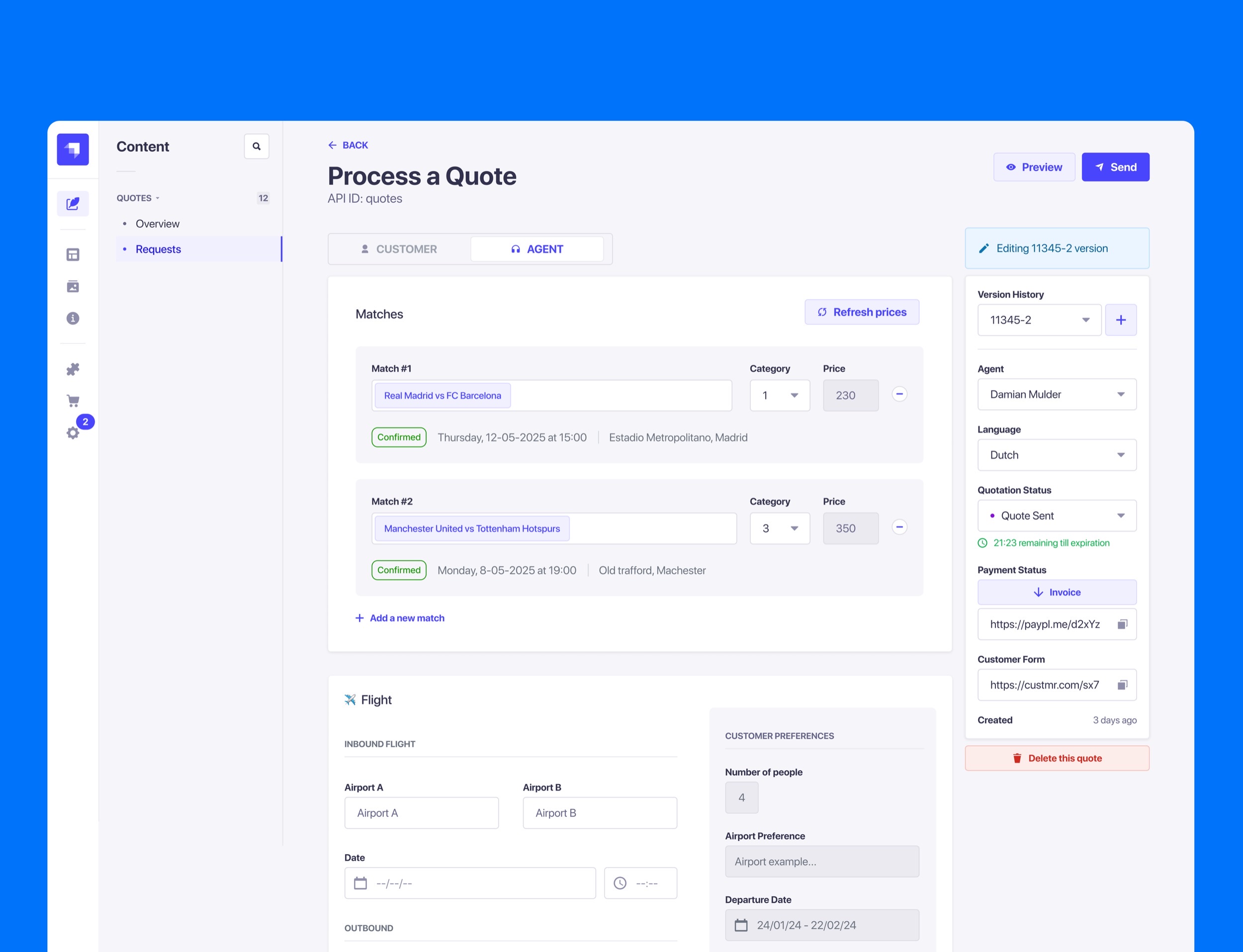Screen dimensions: 1243x952
Task: Open the Match #1 Category dropdown
Action: tap(779, 396)
